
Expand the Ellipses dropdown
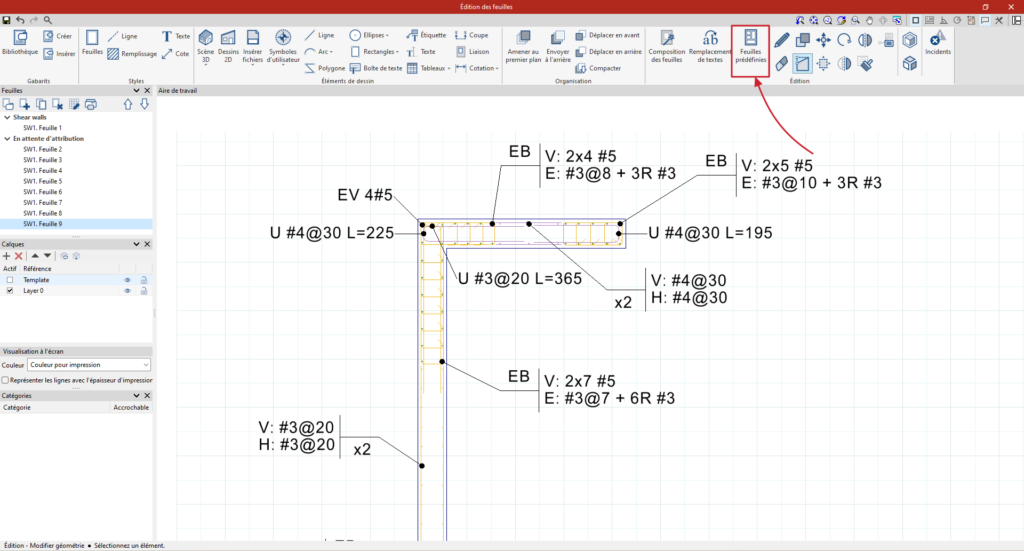(374, 34)
